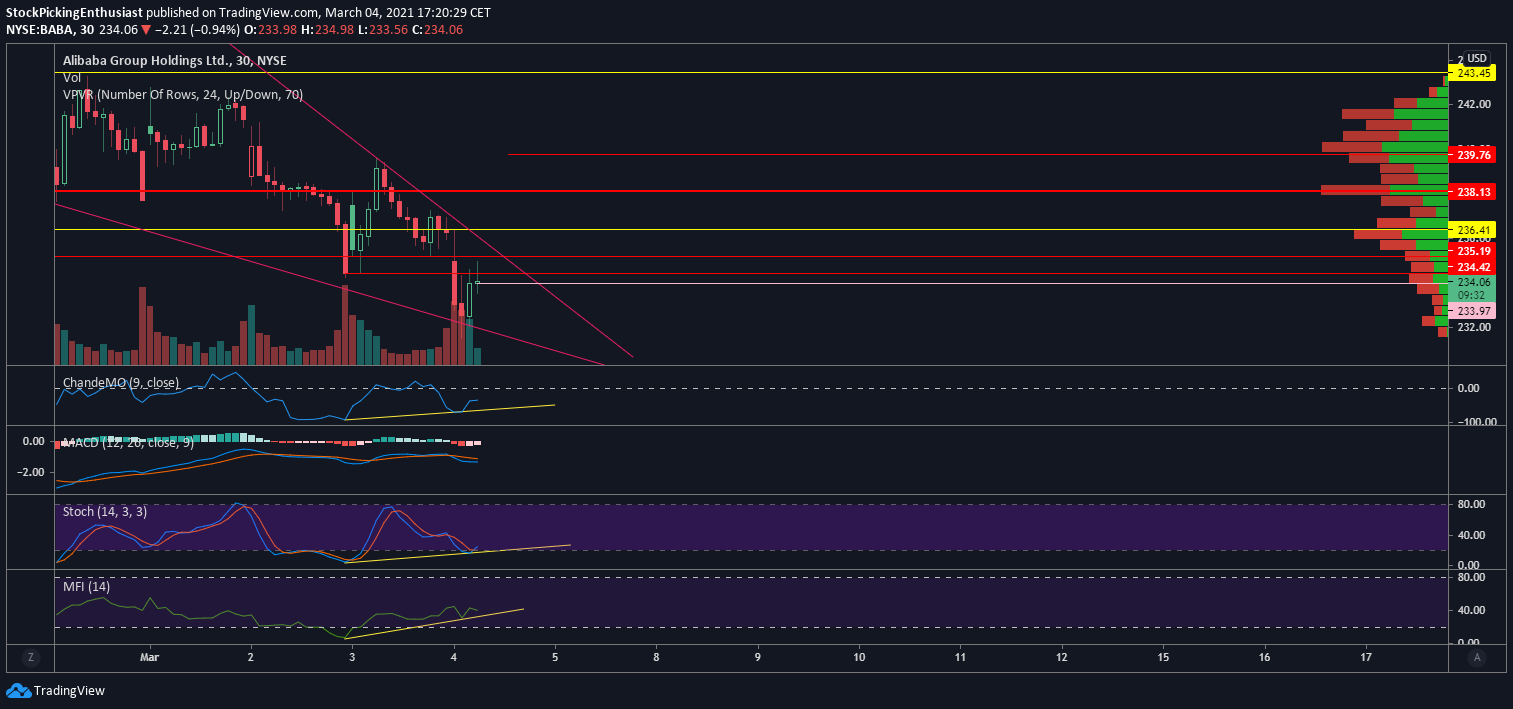Select the VPVR indicator legend

pyautogui.click(x=183, y=94)
